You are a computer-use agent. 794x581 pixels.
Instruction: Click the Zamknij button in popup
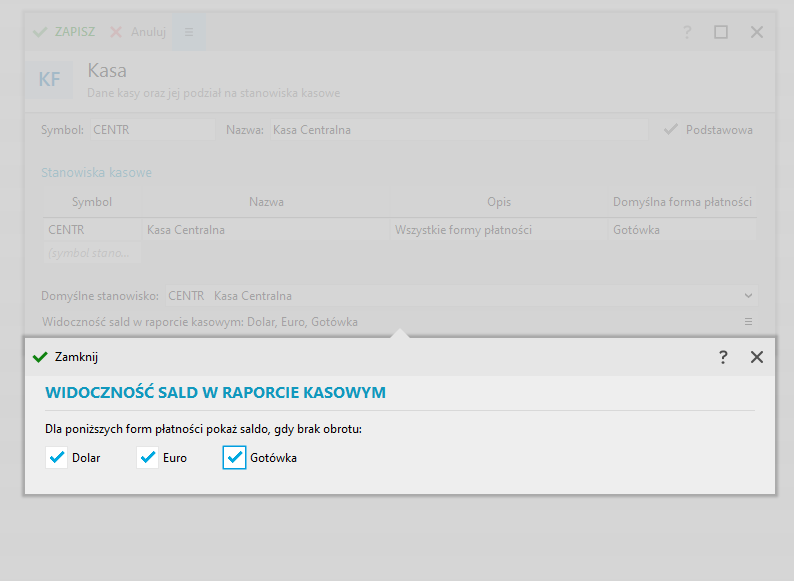coord(65,357)
